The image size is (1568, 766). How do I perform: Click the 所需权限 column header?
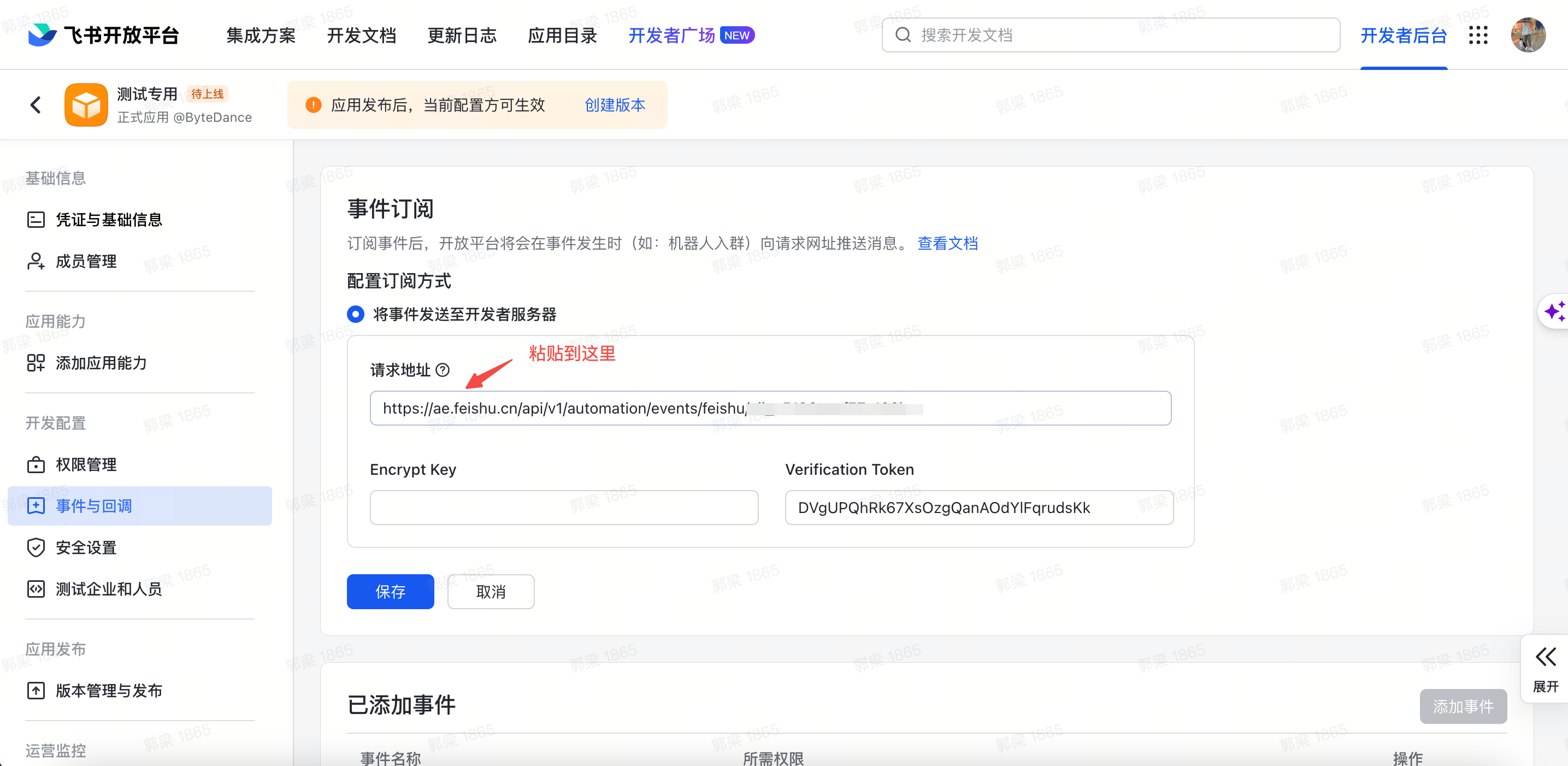point(773,758)
